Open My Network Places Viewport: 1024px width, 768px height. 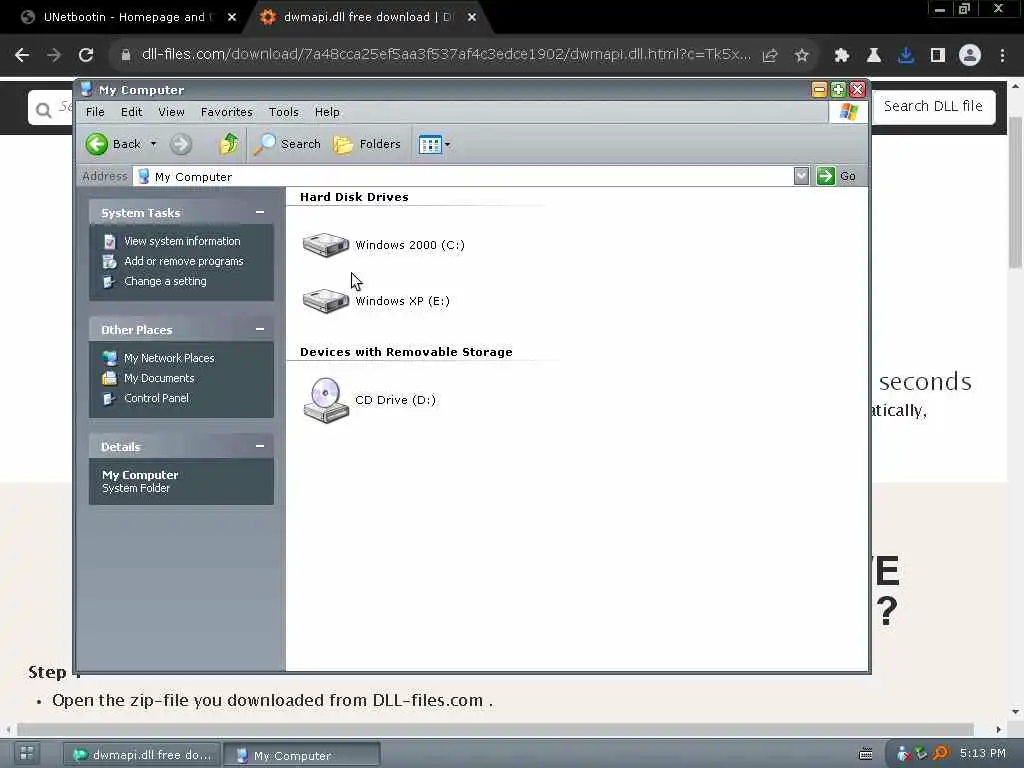(x=169, y=358)
